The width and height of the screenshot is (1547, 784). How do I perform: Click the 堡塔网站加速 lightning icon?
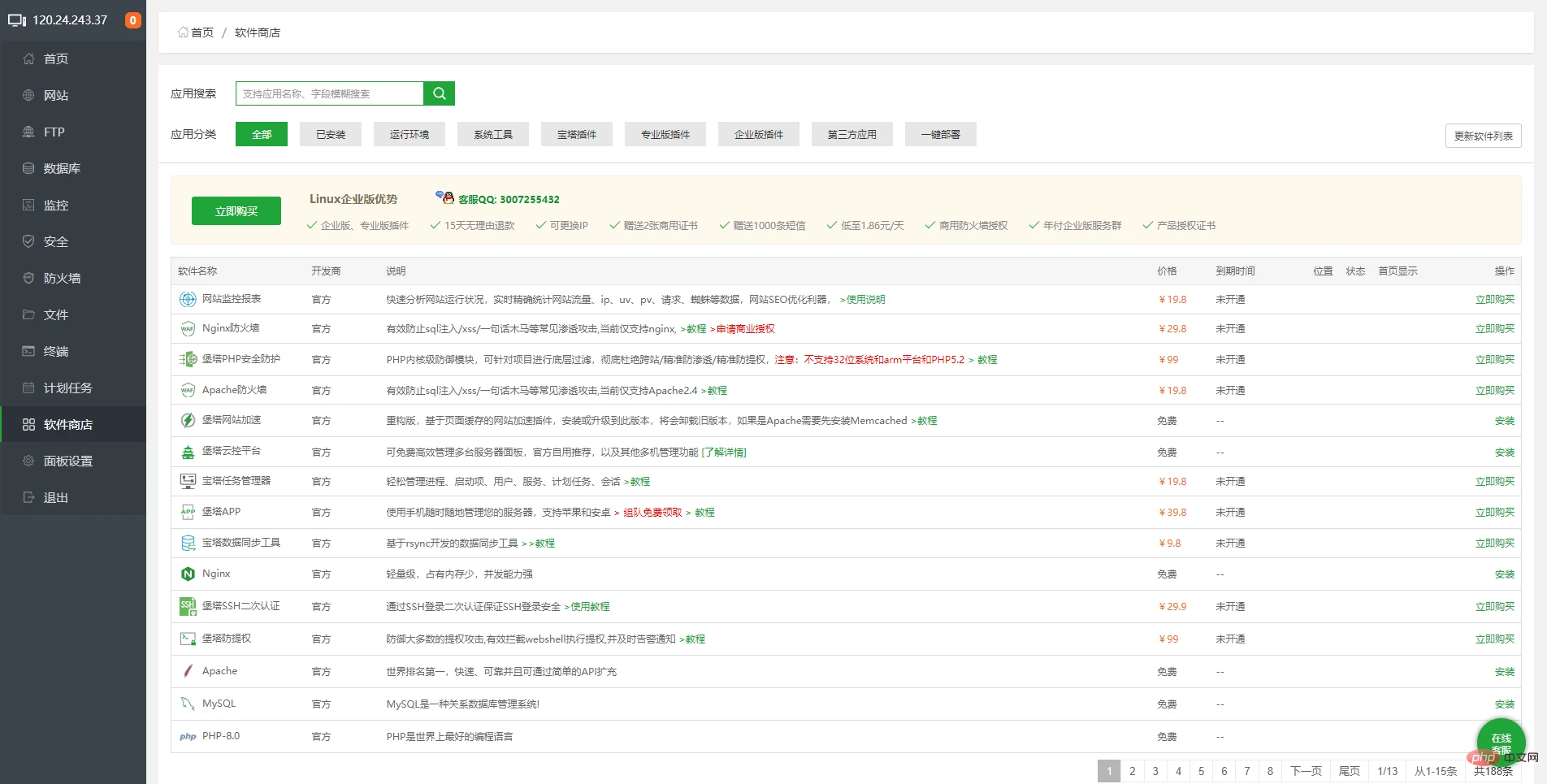[188, 420]
